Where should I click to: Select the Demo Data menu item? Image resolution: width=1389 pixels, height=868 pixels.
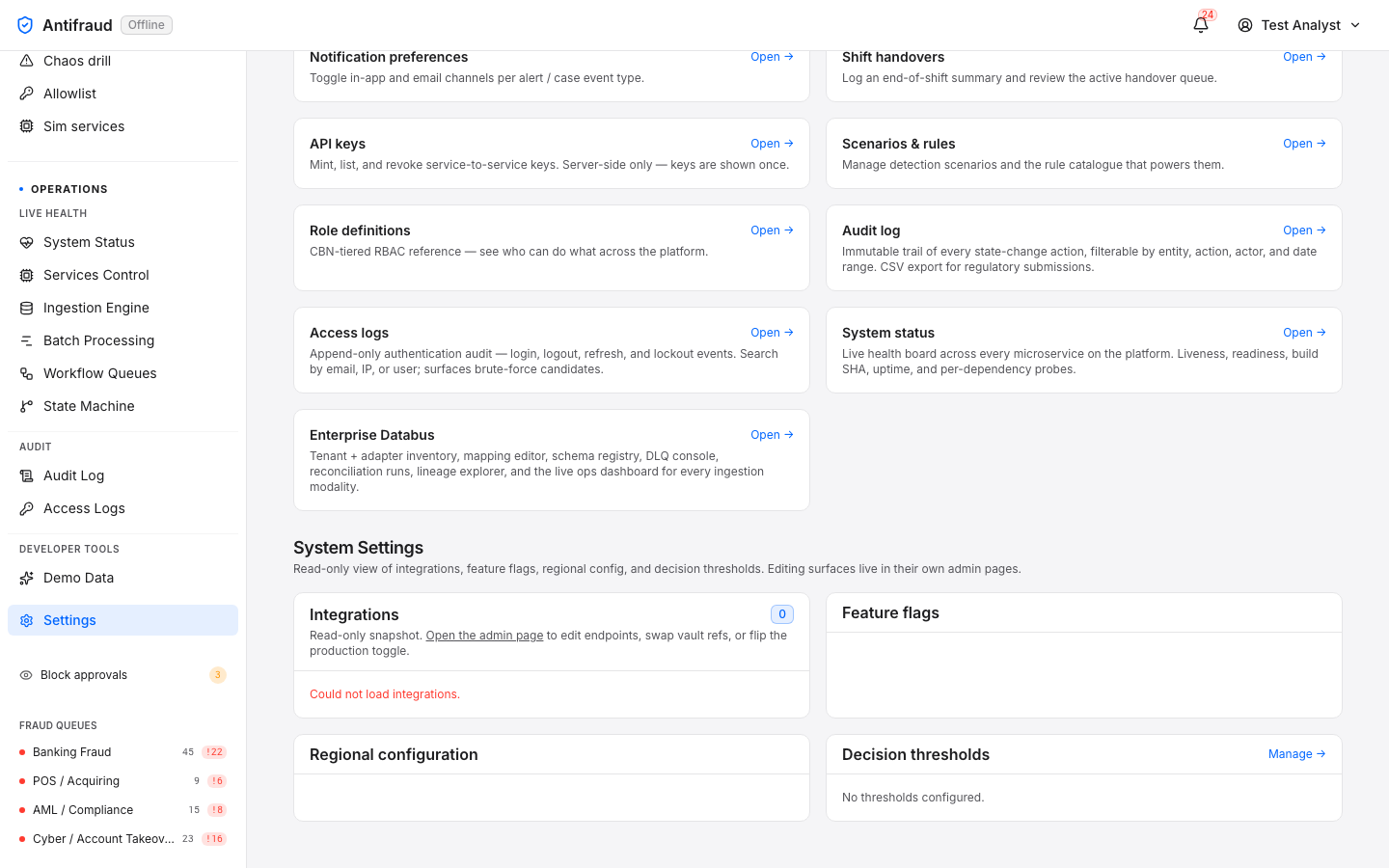[123, 578]
